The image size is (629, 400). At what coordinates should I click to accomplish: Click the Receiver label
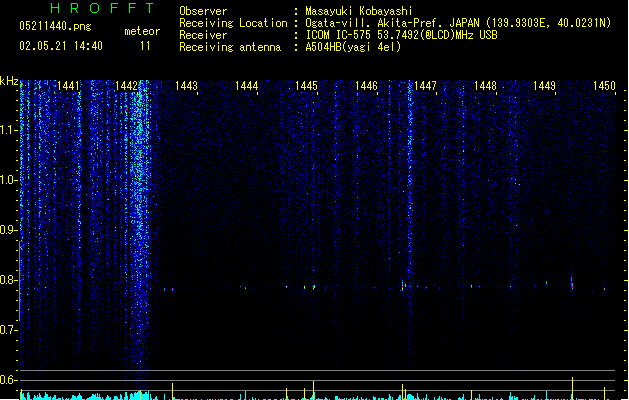coord(203,35)
